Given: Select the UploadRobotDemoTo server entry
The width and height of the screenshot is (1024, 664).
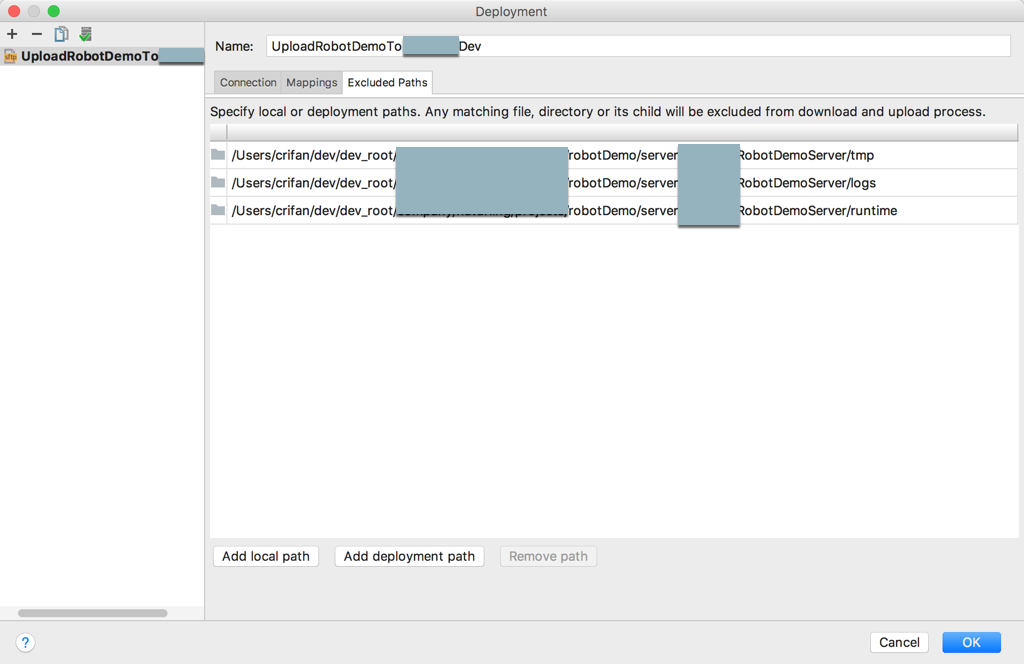Looking at the screenshot, I should (x=102, y=56).
